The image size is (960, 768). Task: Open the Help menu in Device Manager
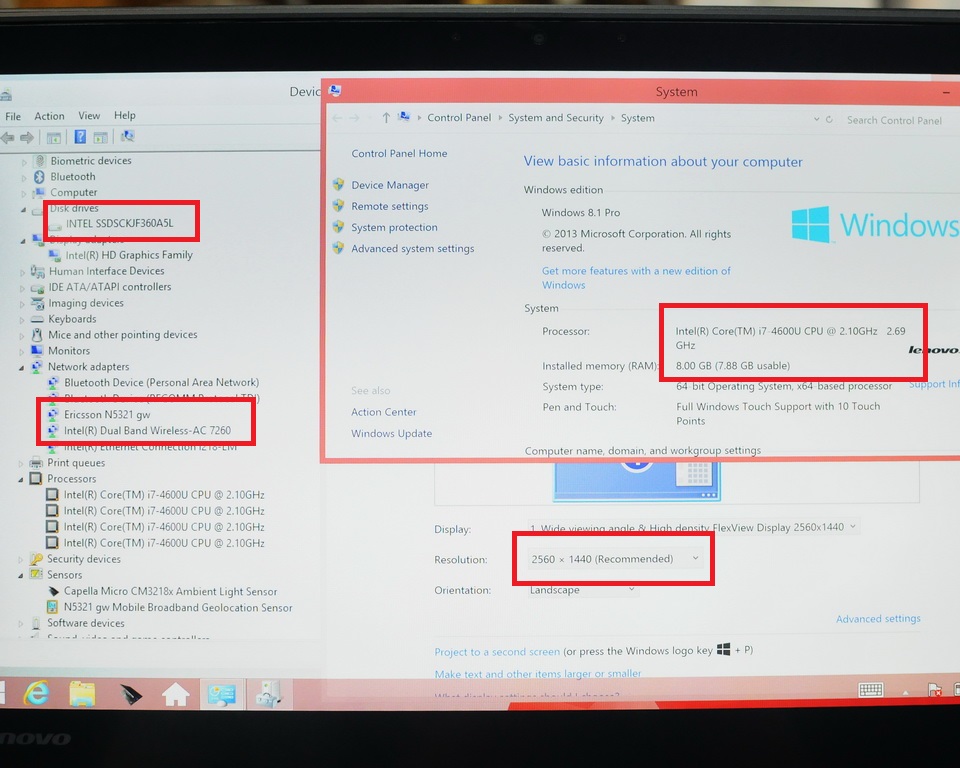(x=125, y=115)
